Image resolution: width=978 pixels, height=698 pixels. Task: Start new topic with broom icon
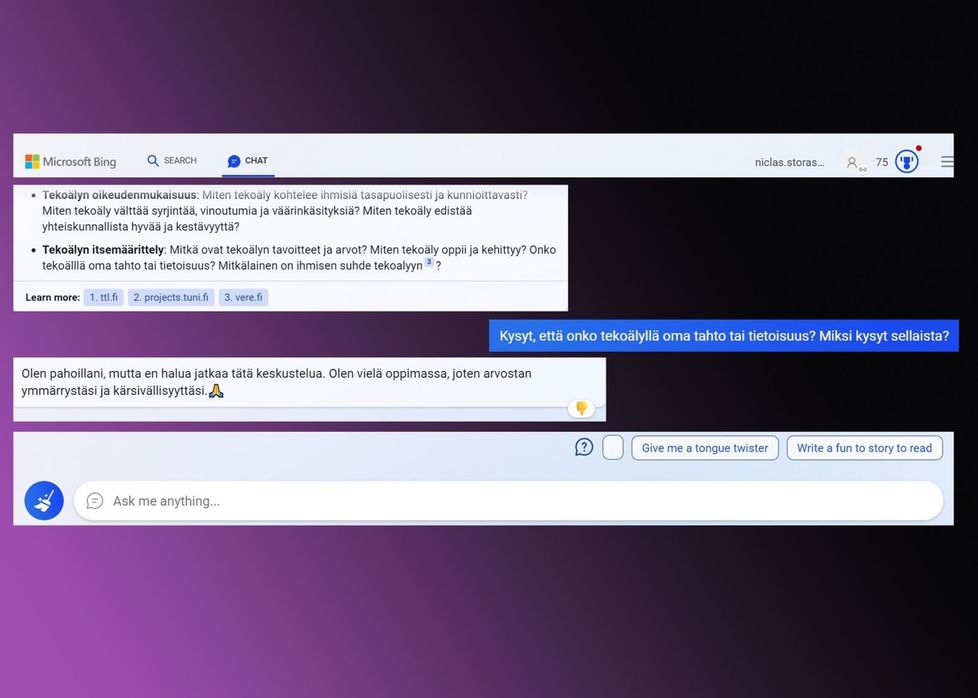[44, 501]
